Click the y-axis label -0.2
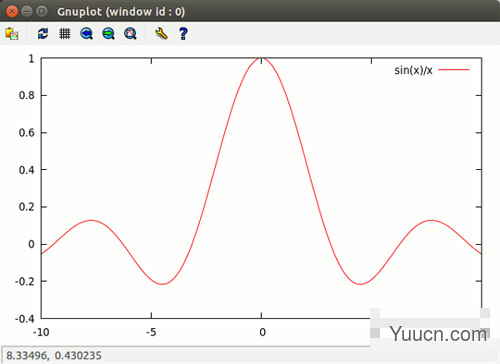The height and width of the screenshot is (364, 500). tap(25, 282)
